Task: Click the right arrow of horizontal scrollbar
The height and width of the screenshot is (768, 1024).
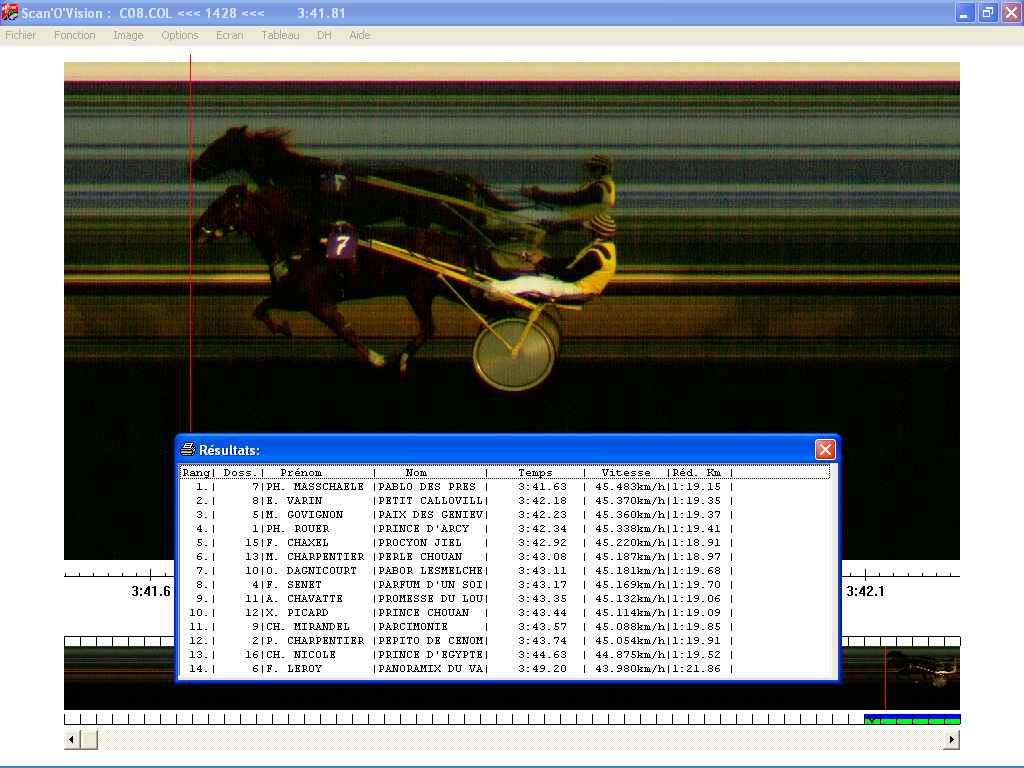Action: pyautogui.click(x=952, y=740)
